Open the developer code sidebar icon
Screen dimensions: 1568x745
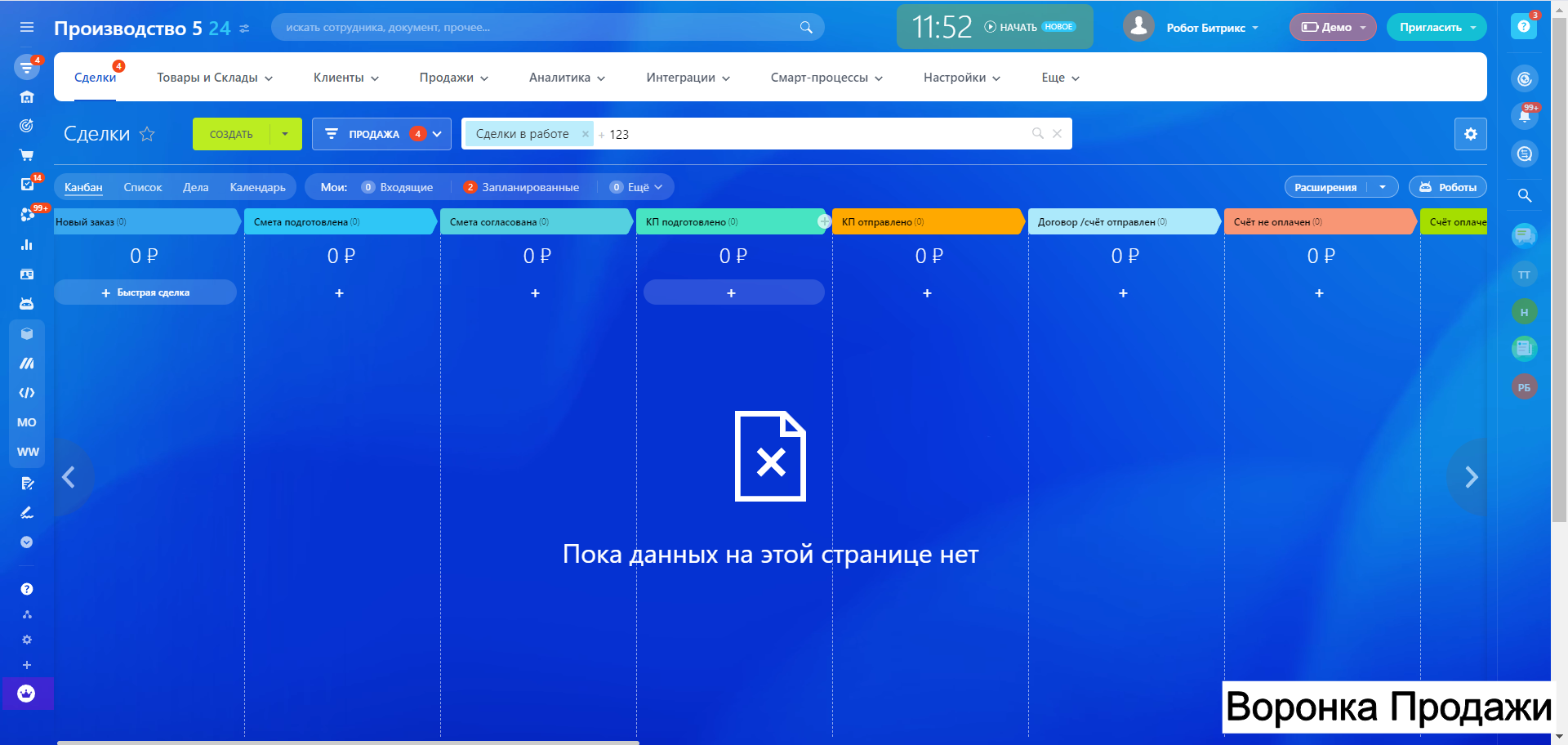click(x=27, y=393)
